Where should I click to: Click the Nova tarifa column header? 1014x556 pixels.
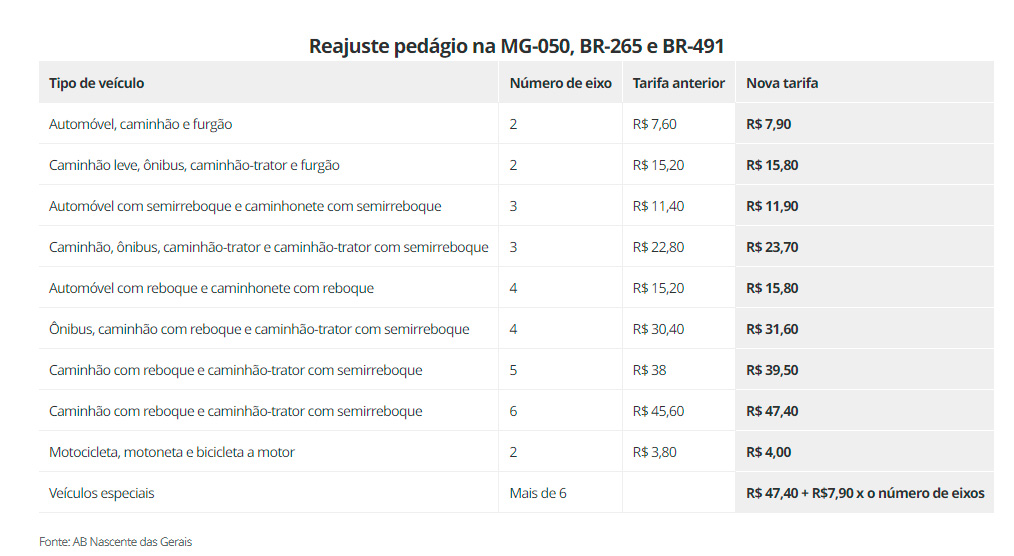coord(782,83)
